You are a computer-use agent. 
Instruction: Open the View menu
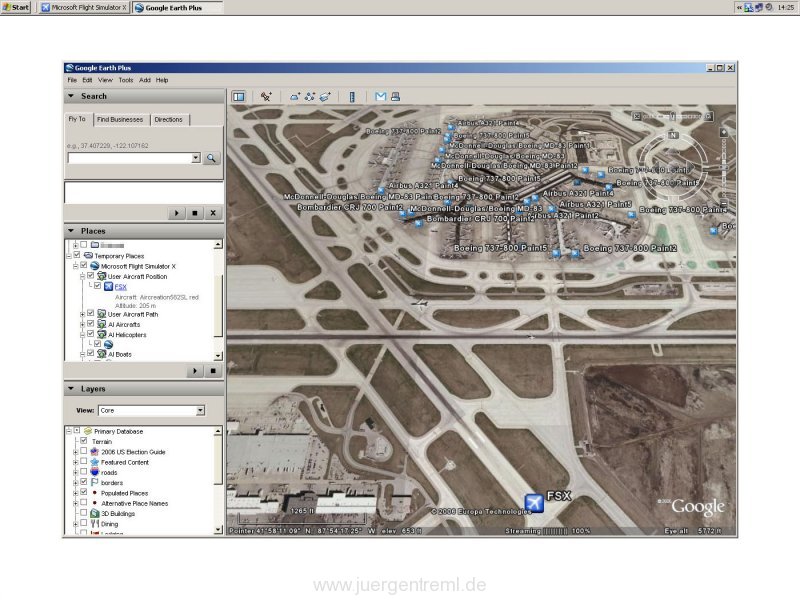point(105,80)
